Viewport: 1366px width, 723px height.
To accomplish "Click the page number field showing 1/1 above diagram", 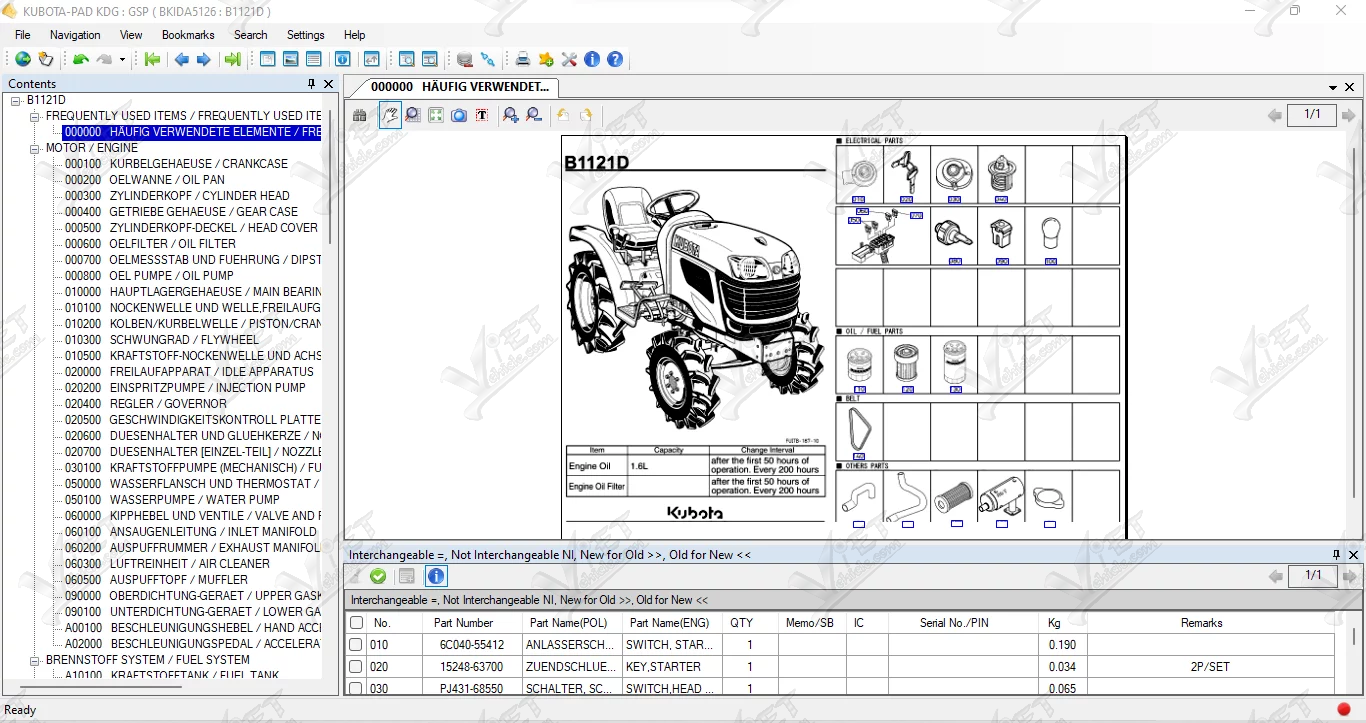I will point(1312,115).
